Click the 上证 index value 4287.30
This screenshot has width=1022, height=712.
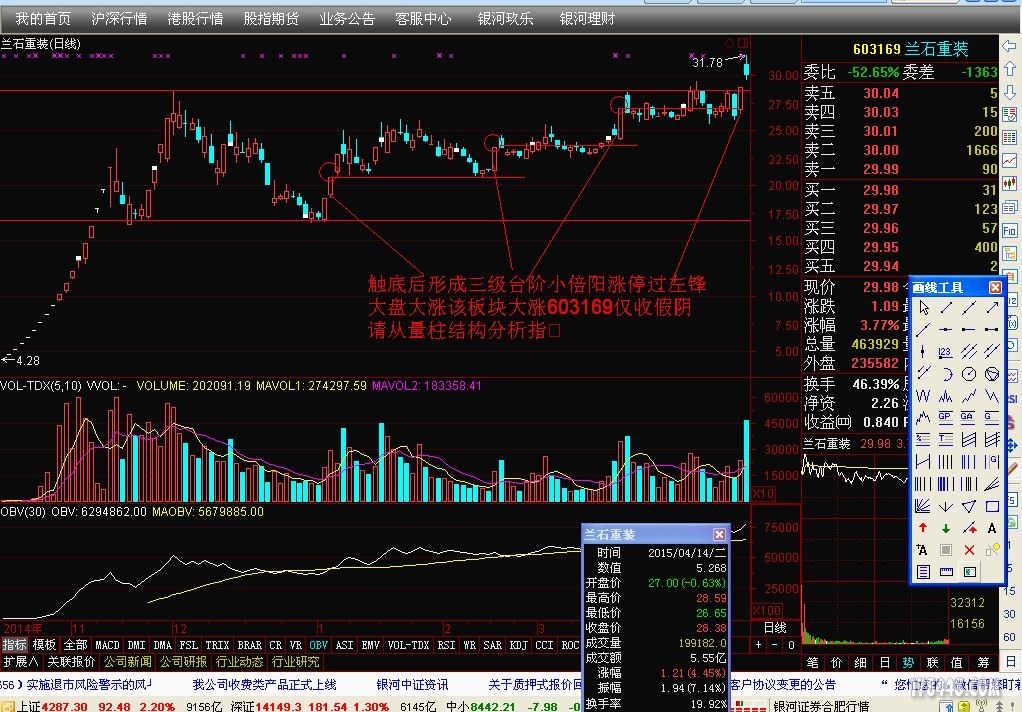tap(64, 707)
